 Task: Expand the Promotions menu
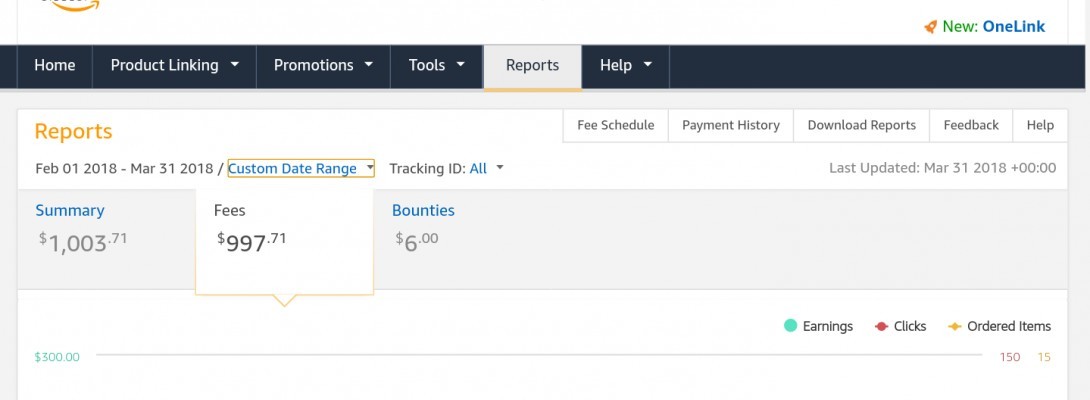point(323,65)
